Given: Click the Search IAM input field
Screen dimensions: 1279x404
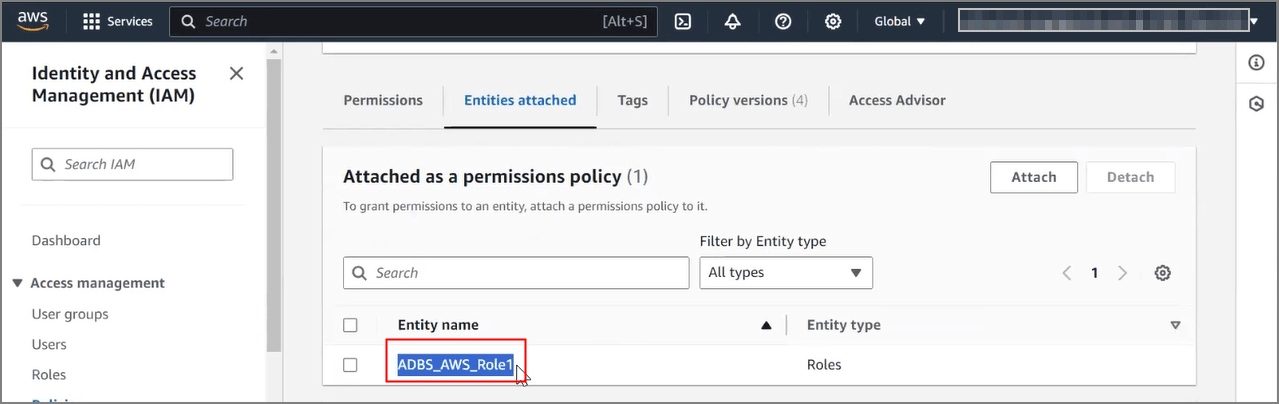Looking at the screenshot, I should click(133, 164).
